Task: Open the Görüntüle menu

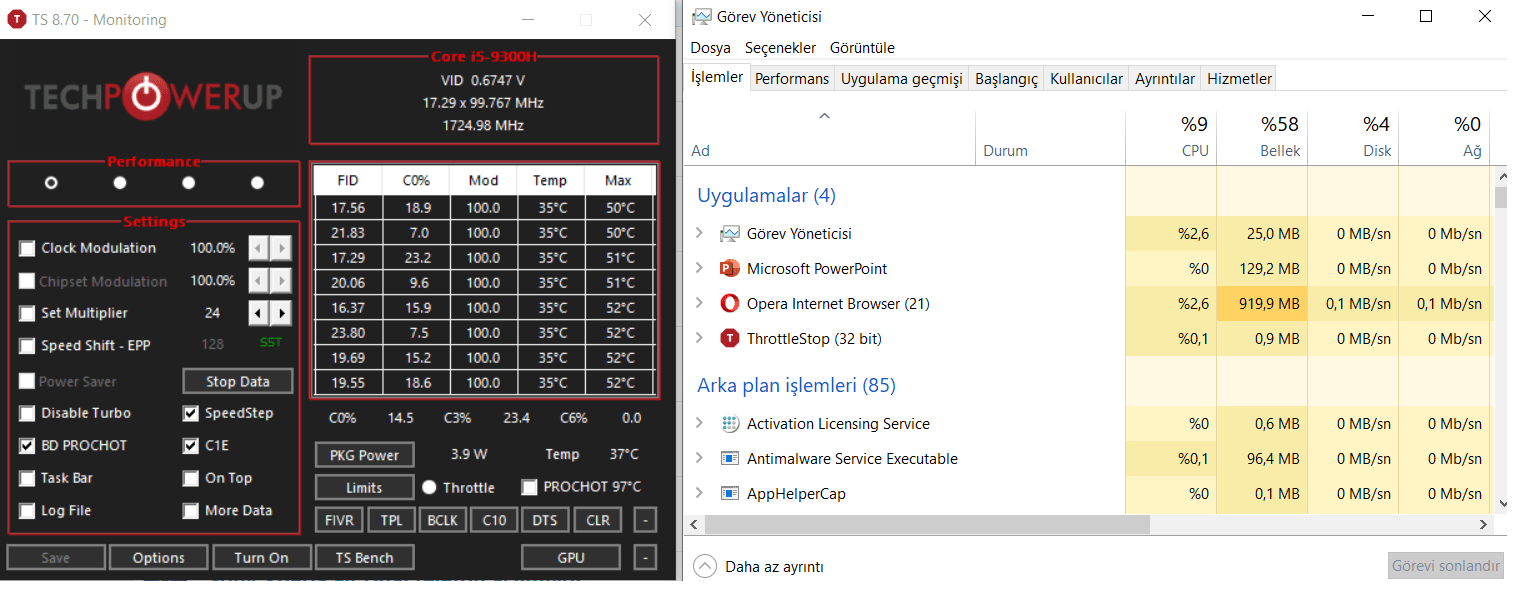Action: [862, 48]
